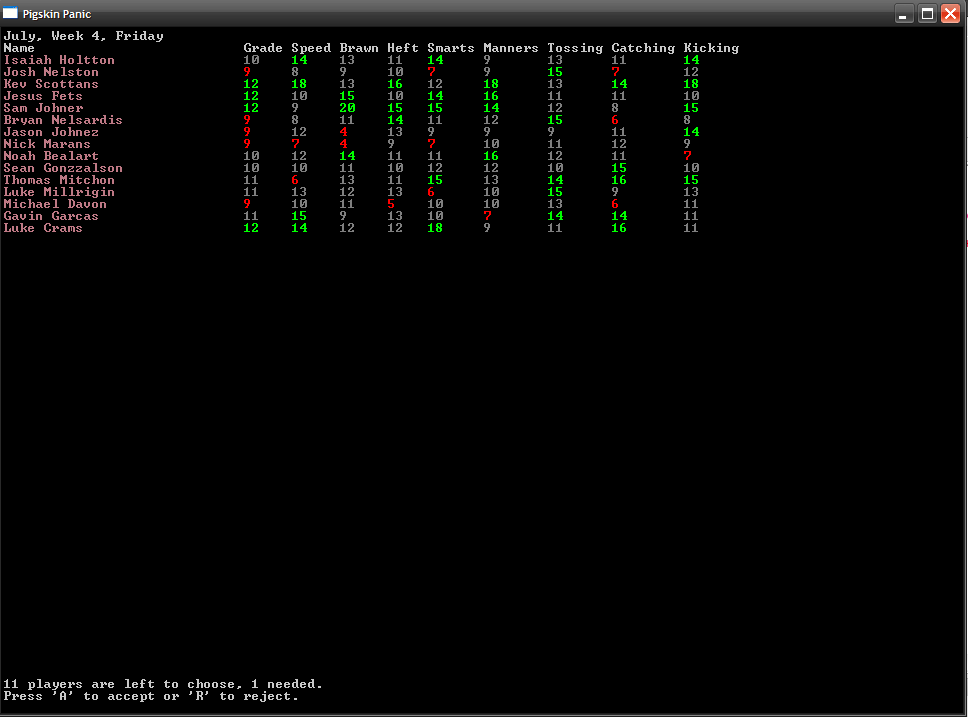
Task: Click Noah Bealart's Kicking value 7
Action: point(687,156)
